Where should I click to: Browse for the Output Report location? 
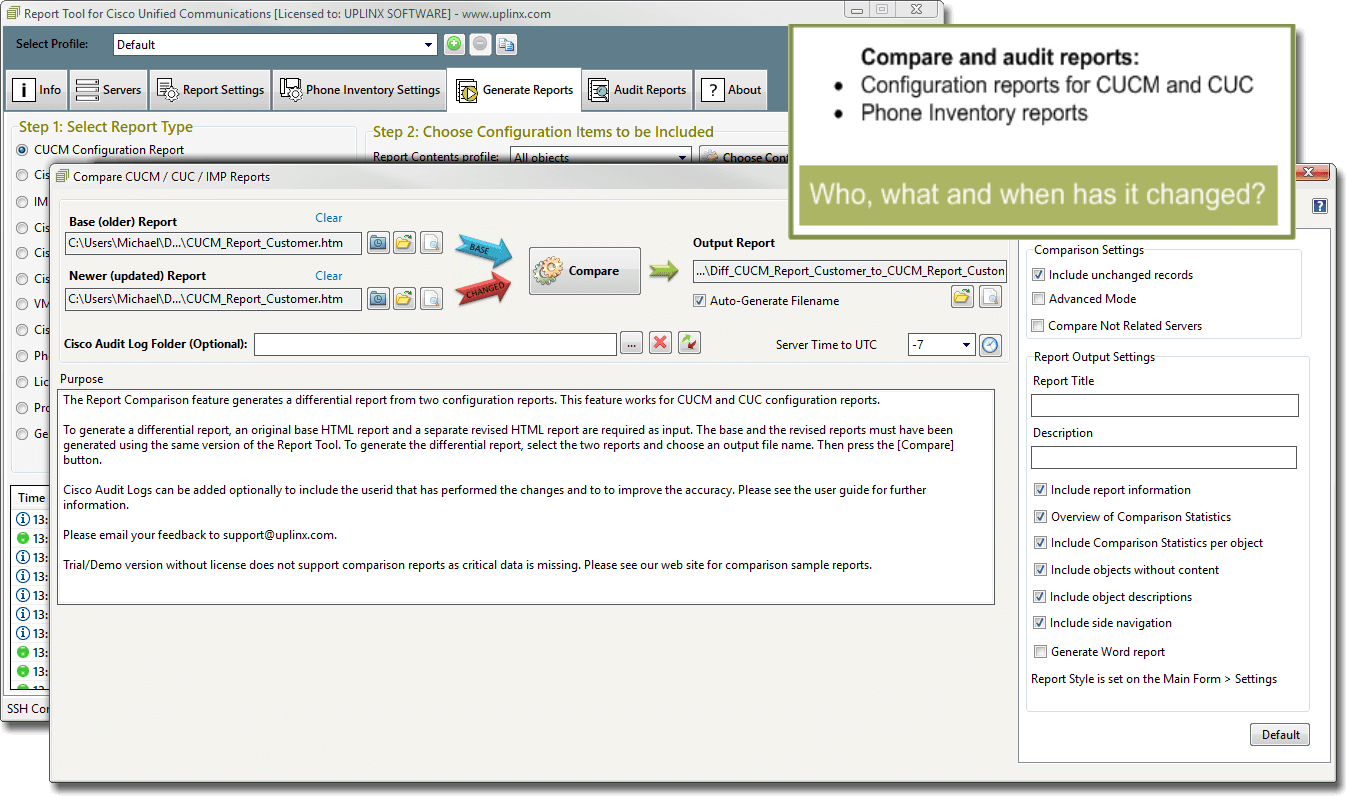(962, 296)
